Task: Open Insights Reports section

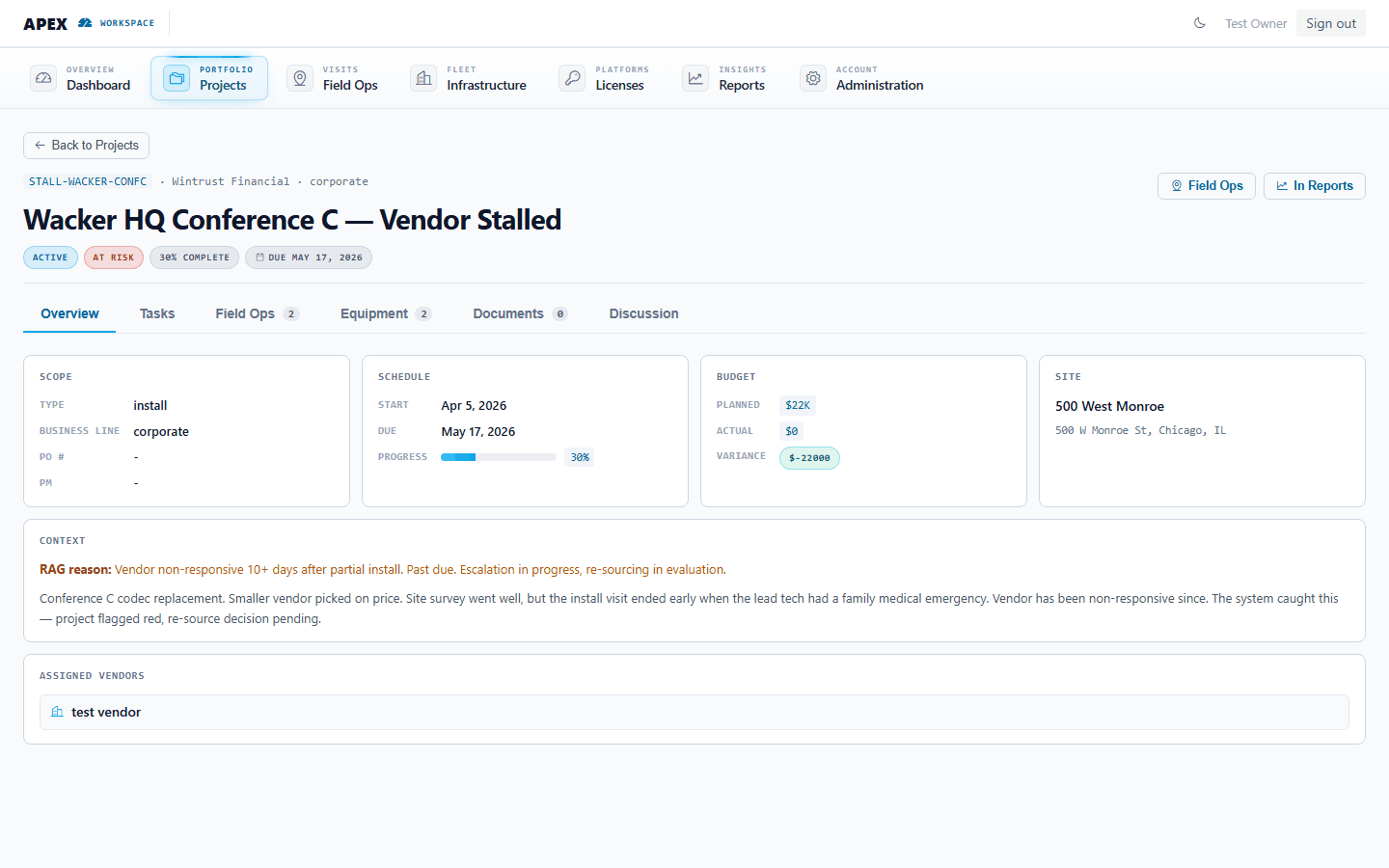Action: [726, 78]
